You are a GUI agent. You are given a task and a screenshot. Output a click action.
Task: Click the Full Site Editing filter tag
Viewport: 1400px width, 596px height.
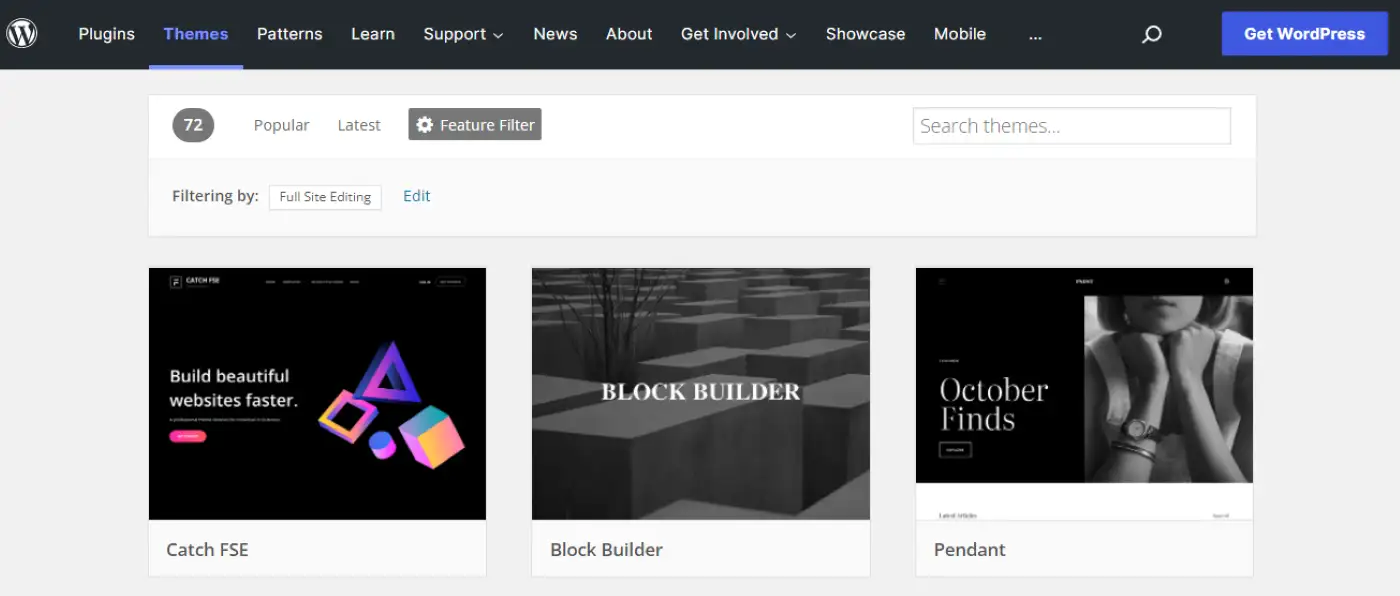(325, 197)
